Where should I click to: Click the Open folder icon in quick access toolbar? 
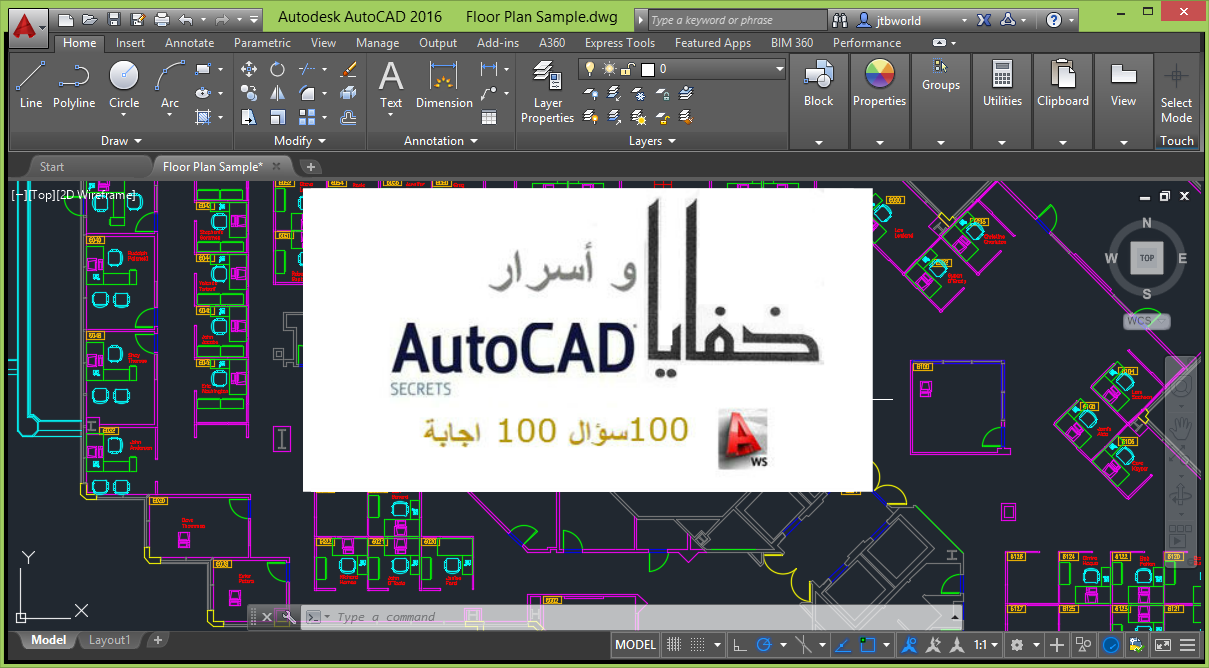click(89, 19)
